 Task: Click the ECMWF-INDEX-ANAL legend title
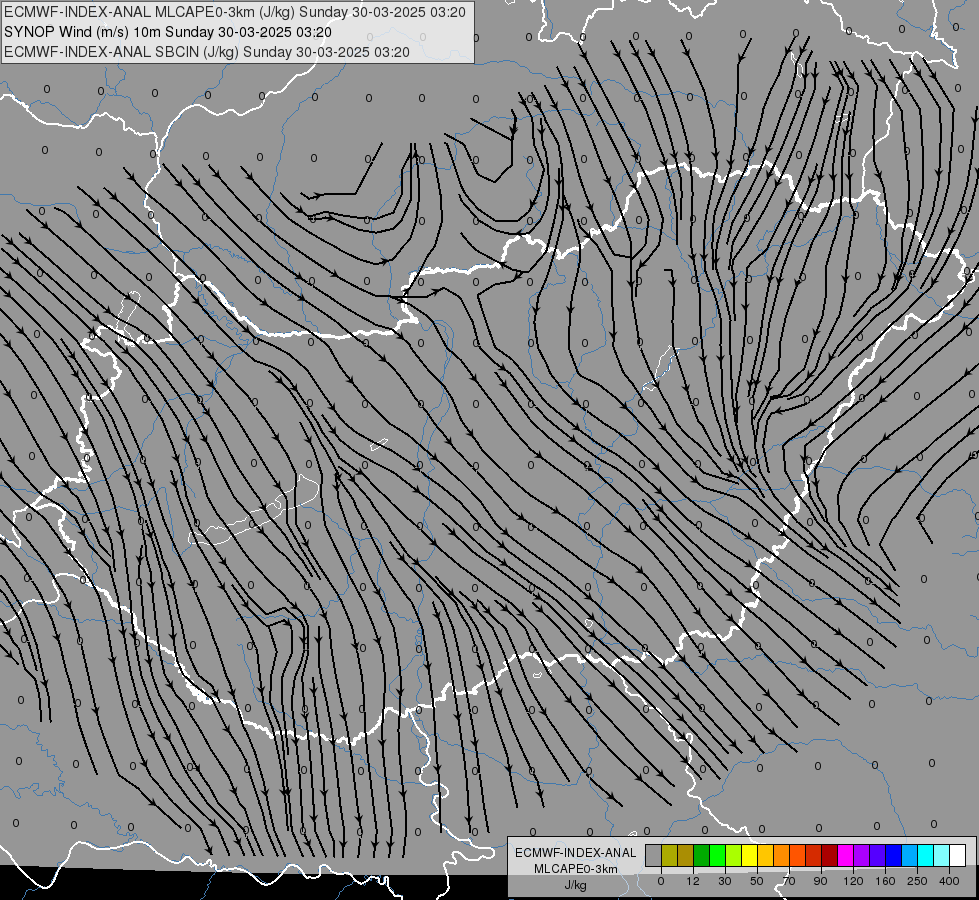point(576,853)
